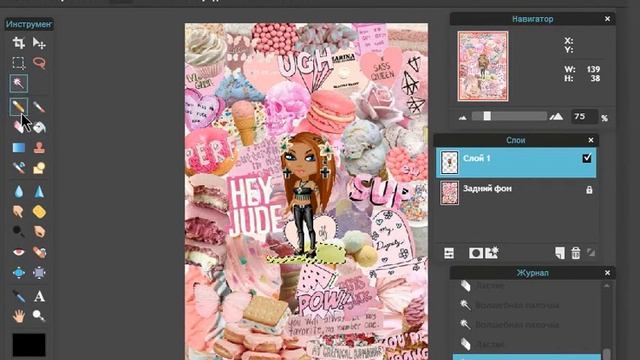Select the Pencil tool

(x=18, y=107)
